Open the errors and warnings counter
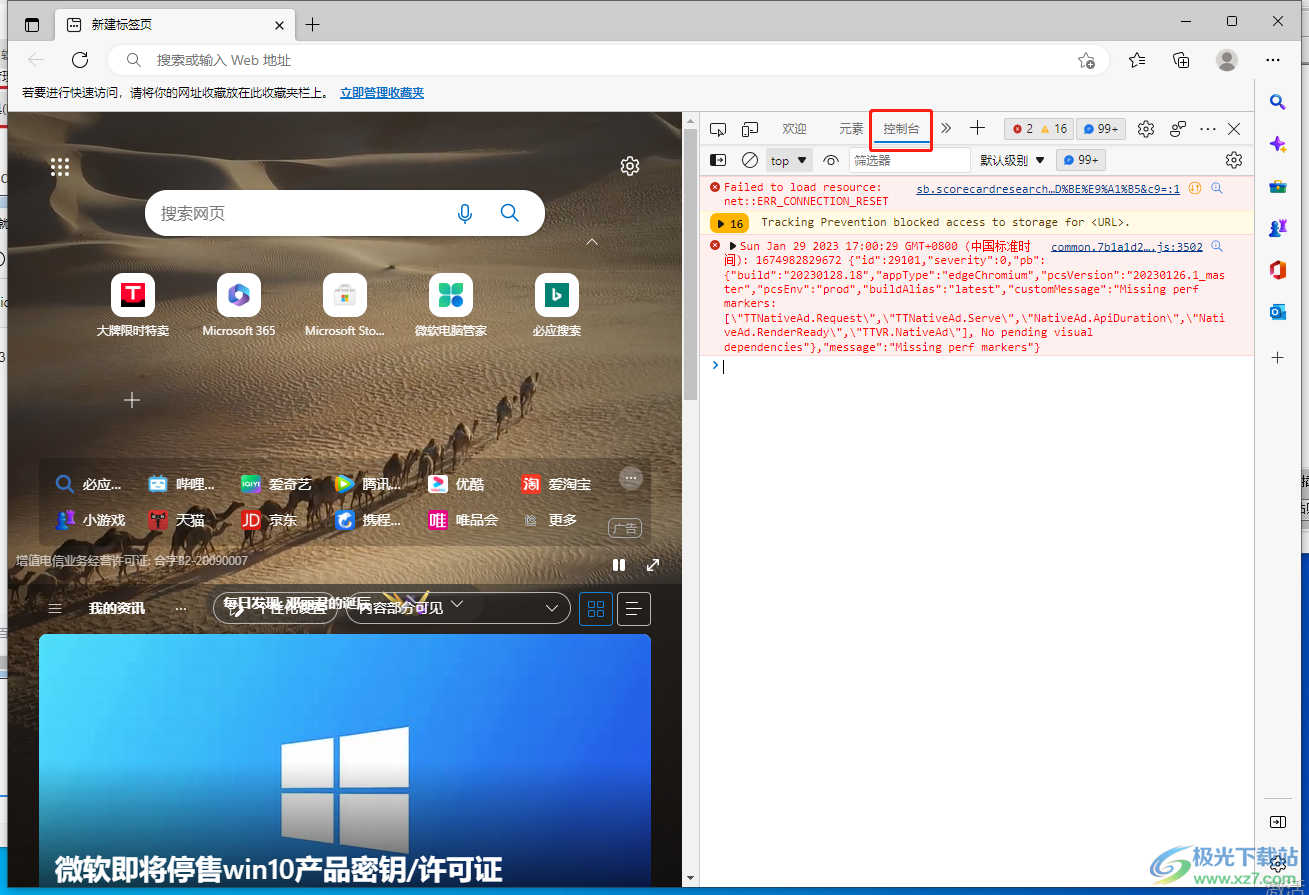Image resolution: width=1309 pixels, height=895 pixels. tap(1039, 129)
